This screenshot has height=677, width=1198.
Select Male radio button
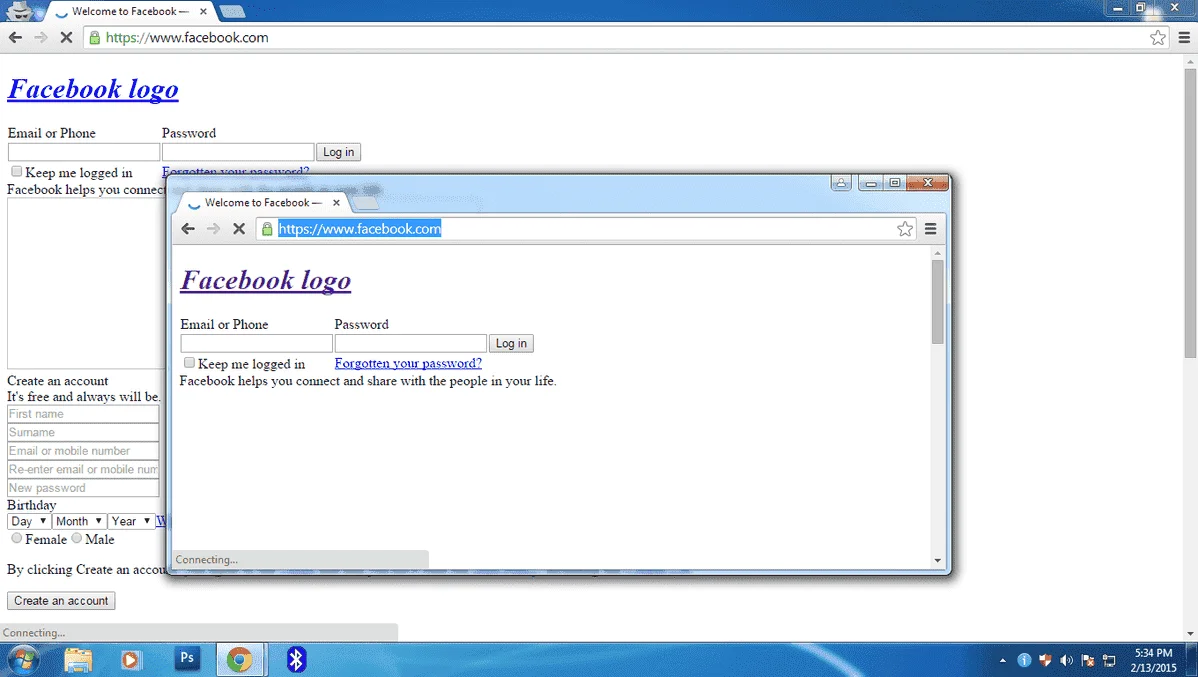point(76,538)
